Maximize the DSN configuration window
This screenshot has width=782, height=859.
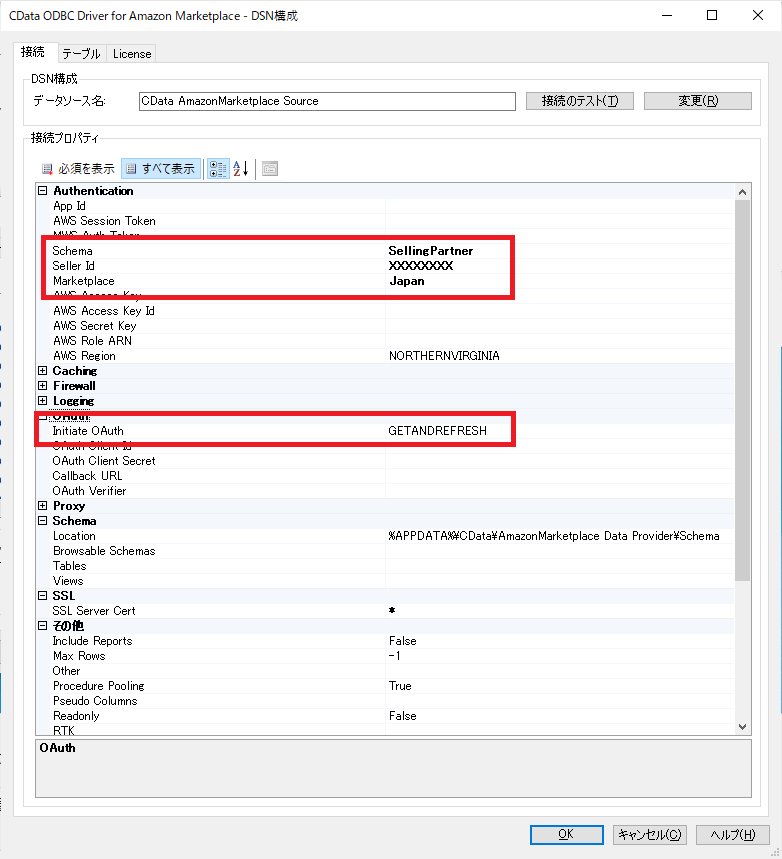point(712,15)
